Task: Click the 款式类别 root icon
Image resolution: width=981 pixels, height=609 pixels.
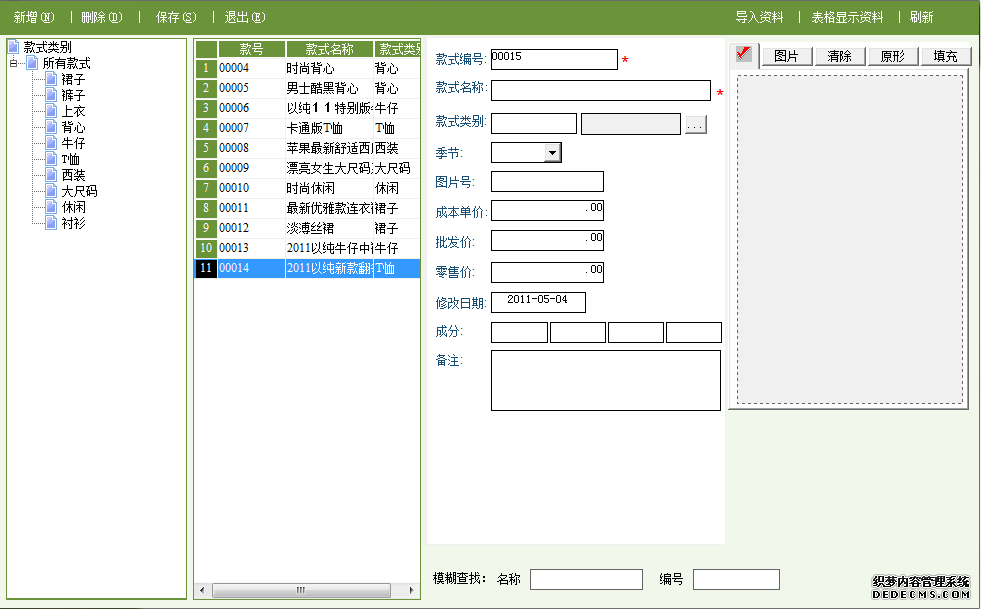Action: click(14, 47)
